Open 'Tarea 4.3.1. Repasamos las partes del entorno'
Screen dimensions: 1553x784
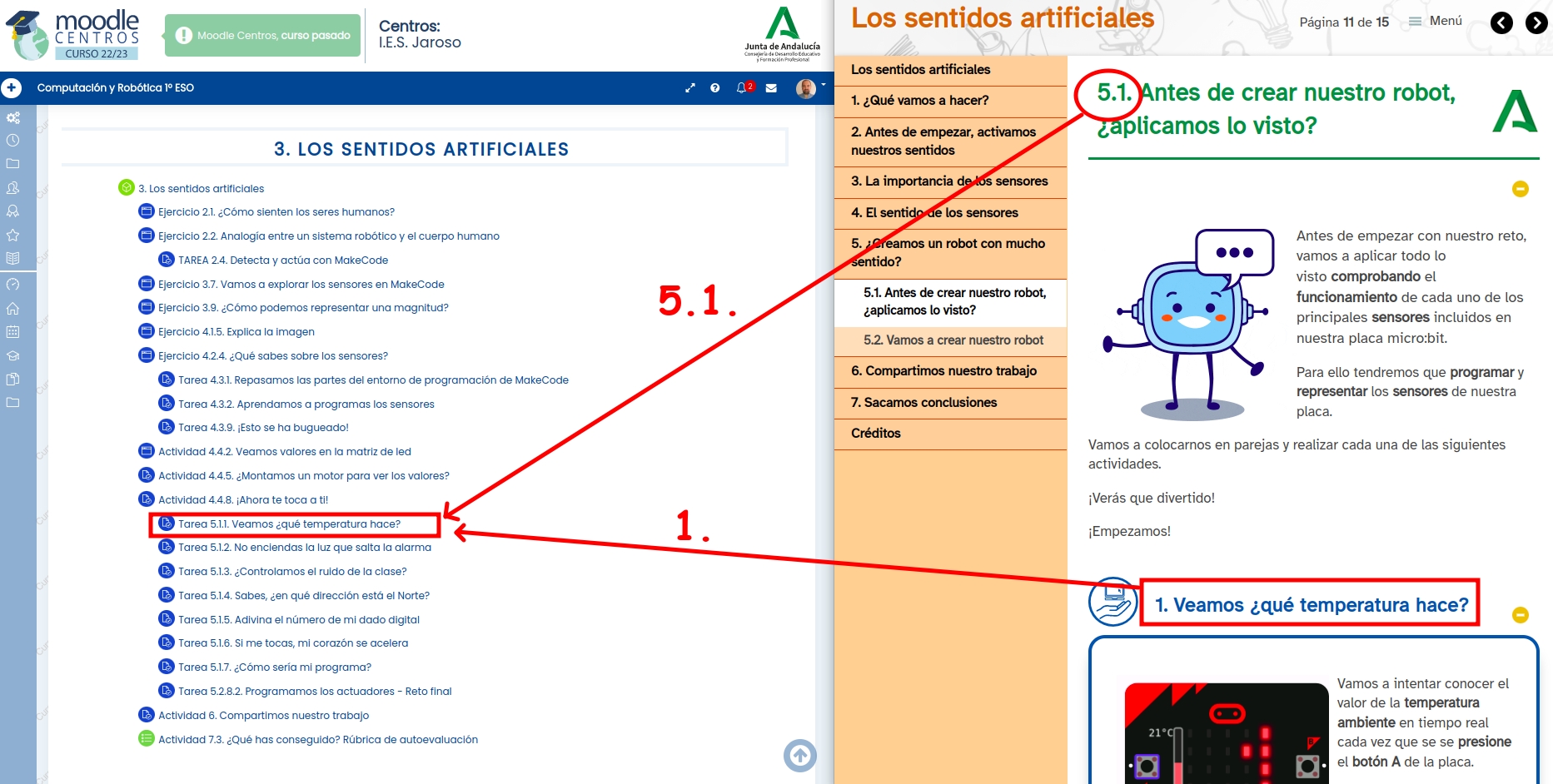click(x=373, y=380)
